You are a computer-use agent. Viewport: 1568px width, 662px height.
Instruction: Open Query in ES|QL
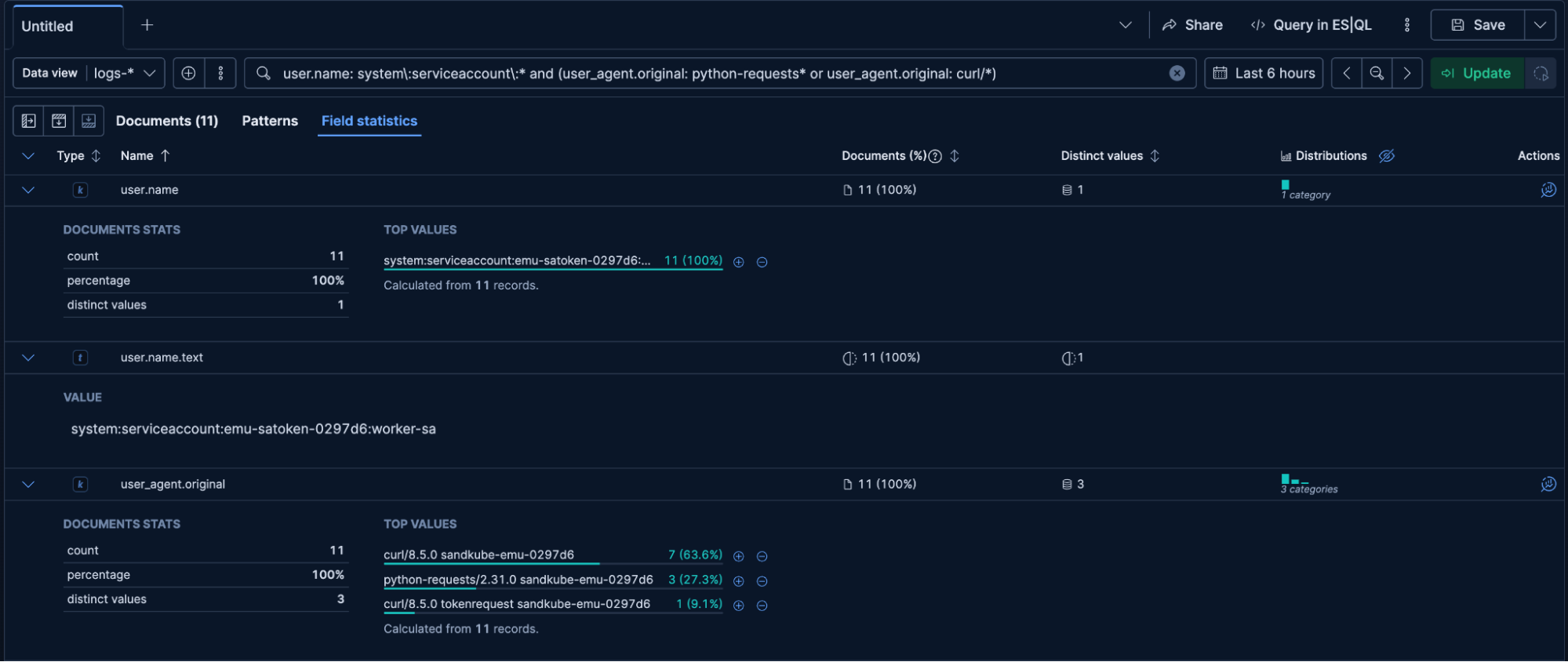[x=1311, y=25]
